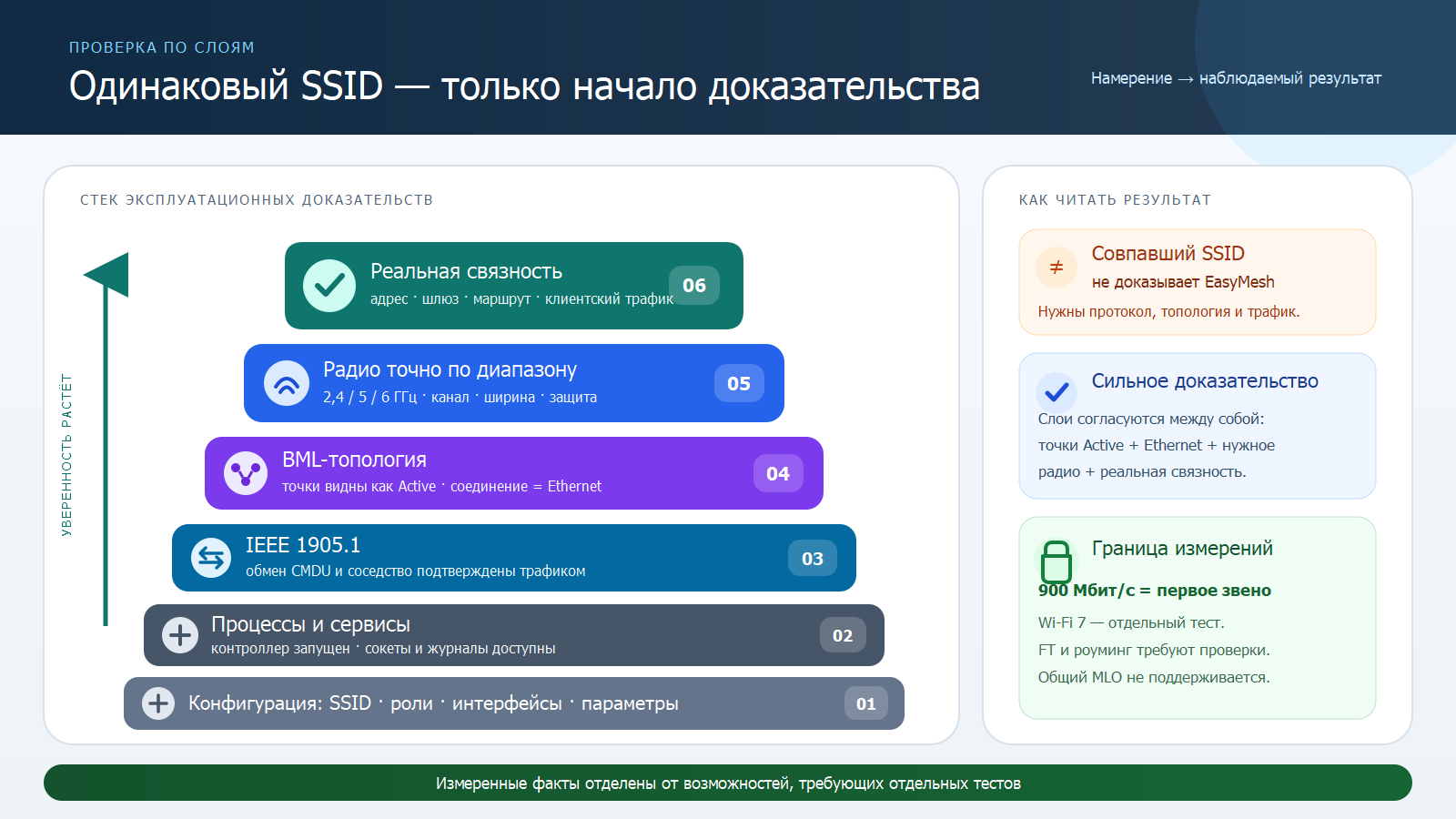
Task: Click the padlock icon in Граница измерений card
Action: pyautogui.click(x=1057, y=561)
